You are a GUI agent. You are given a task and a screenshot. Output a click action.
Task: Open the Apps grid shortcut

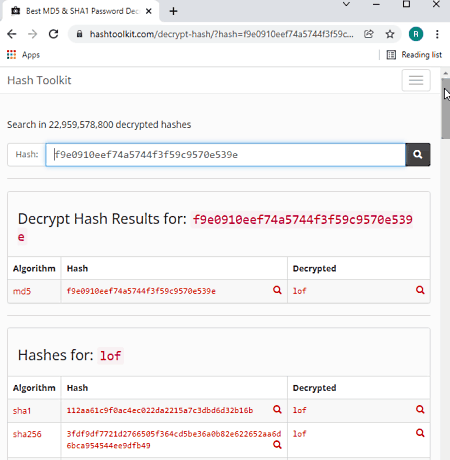pos(23,55)
